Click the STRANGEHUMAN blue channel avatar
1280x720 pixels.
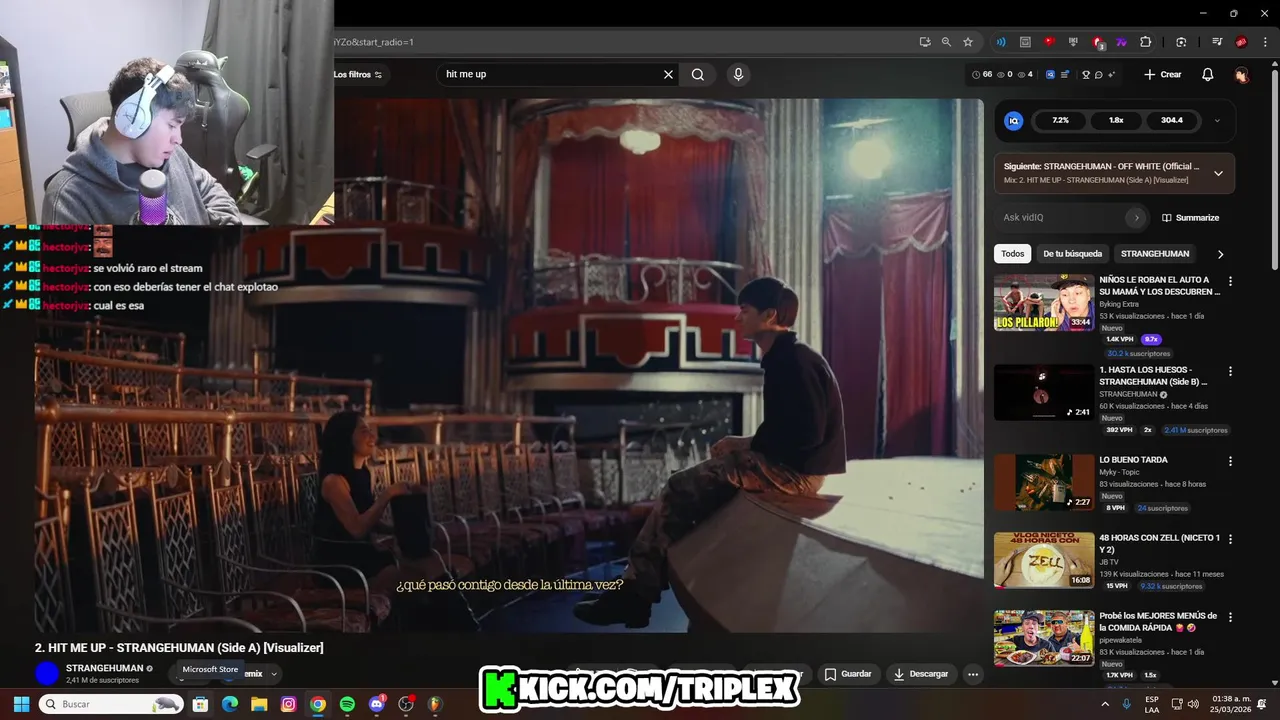tap(47, 673)
